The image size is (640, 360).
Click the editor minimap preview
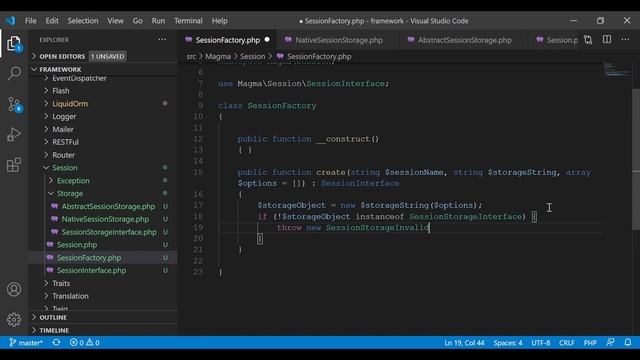point(616,69)
